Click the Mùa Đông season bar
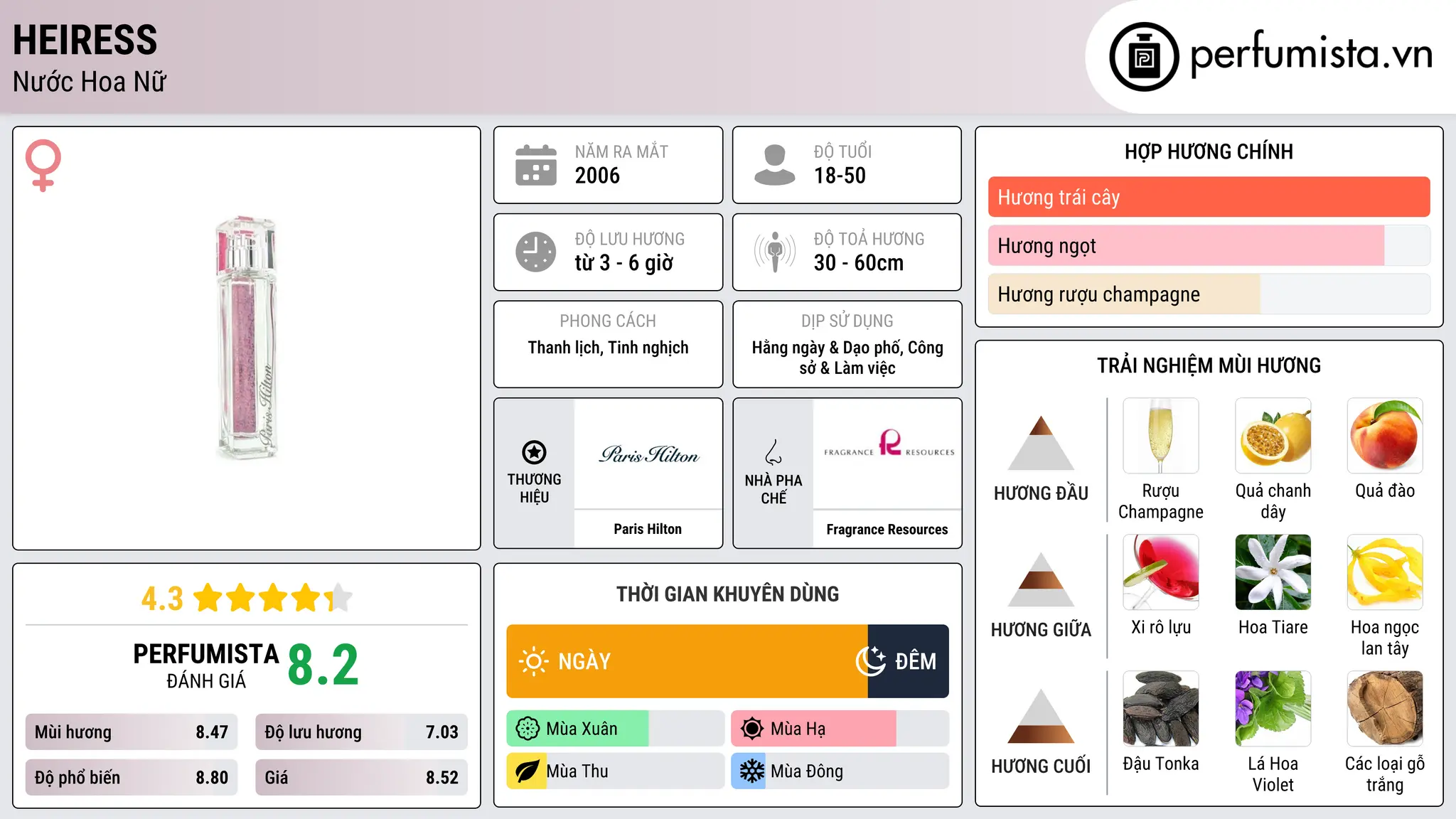This screenshot has width=1456, height=819. click(840, 771)
